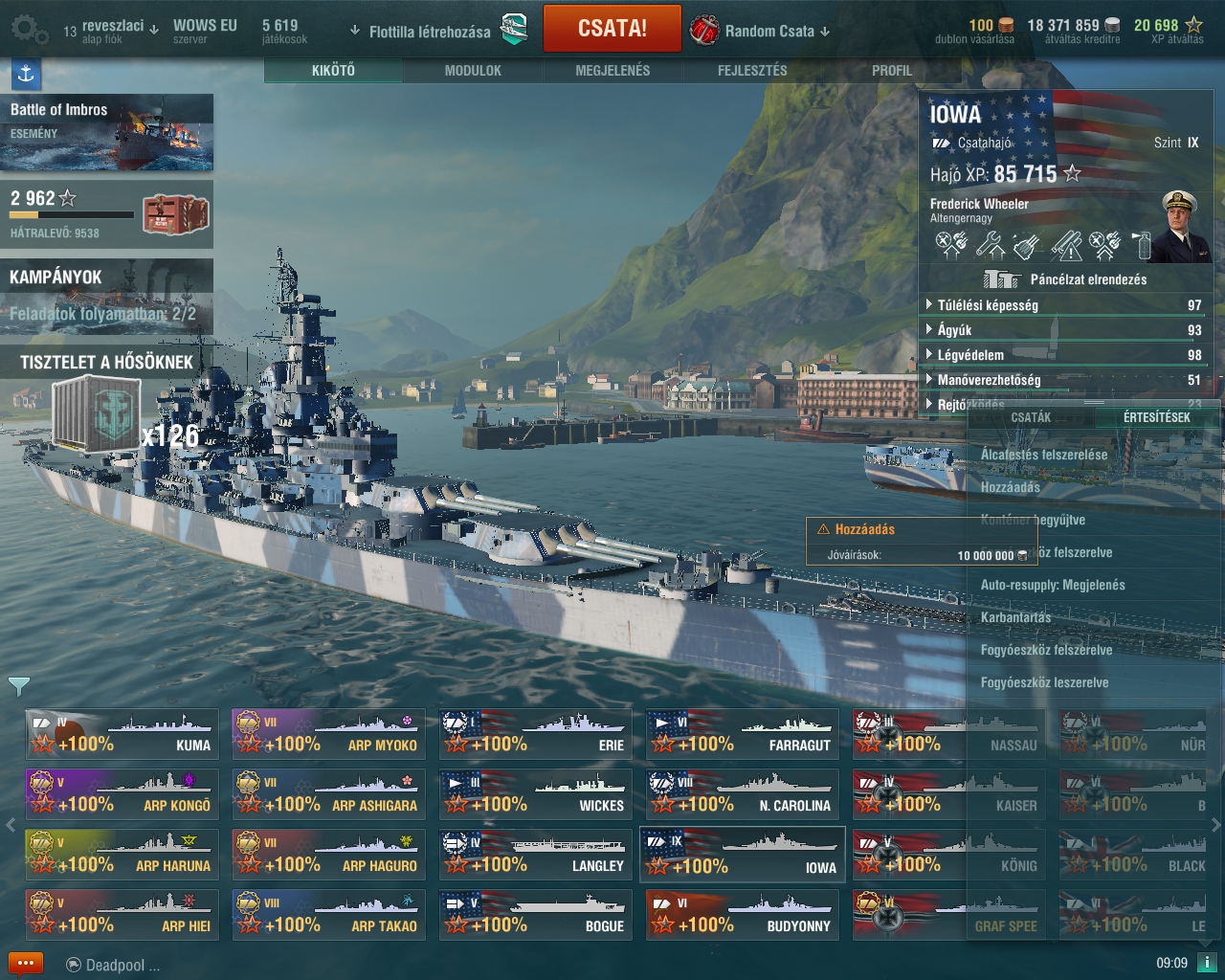Open Páncélzat elrendezés armor layout viewer

1064,279
